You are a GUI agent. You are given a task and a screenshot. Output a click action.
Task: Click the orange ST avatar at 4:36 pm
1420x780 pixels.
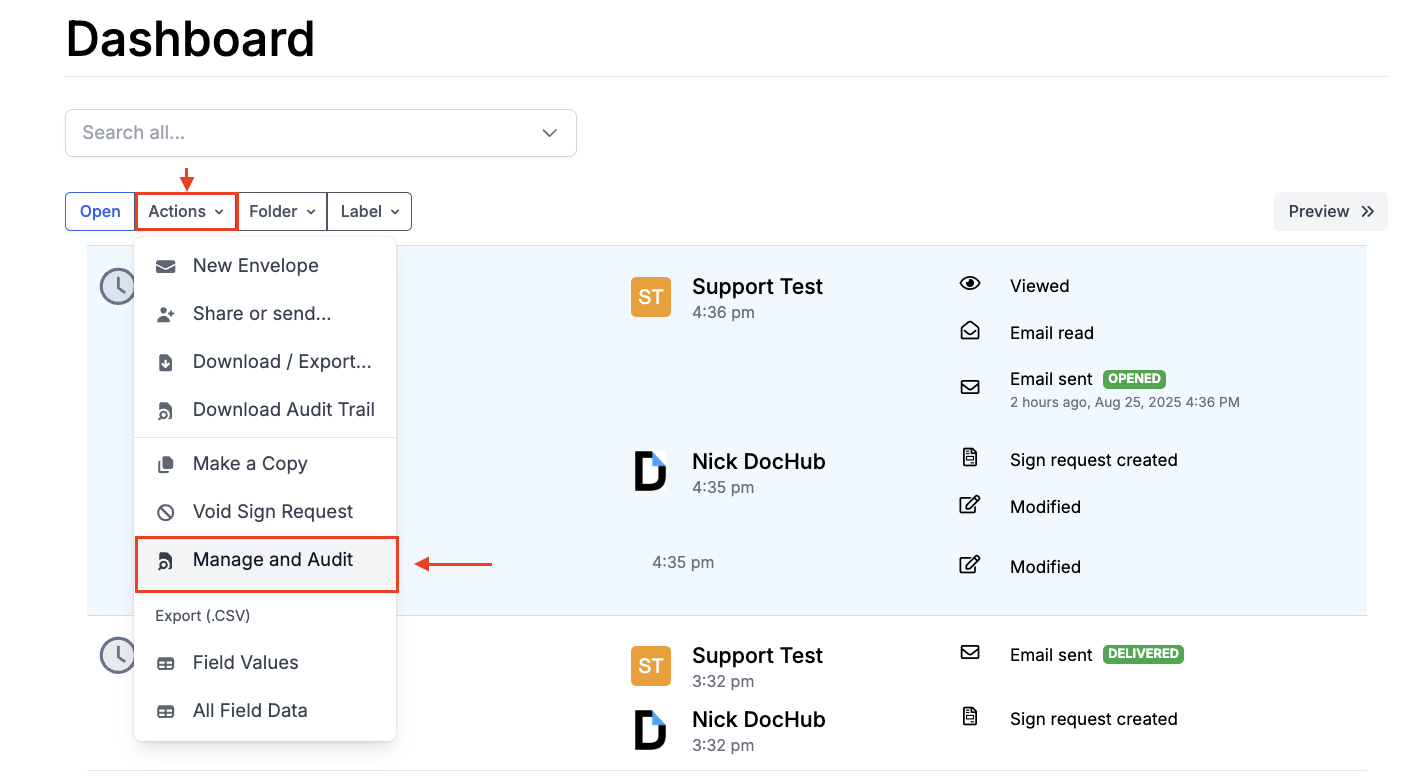coord(651,297)
